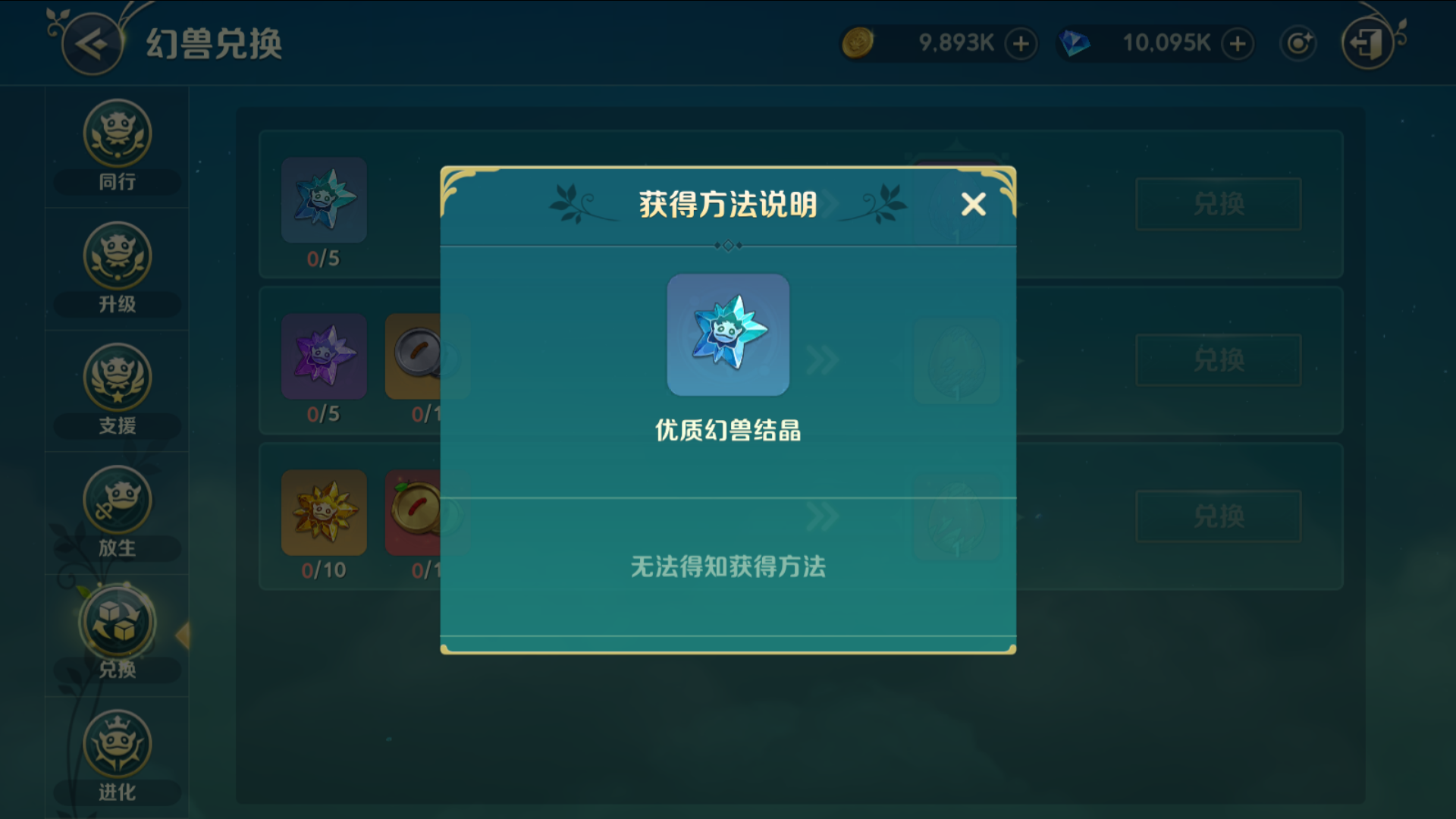Viewport: 1456px width, 819px height.
Task: Click the back arrow beside 幻兽兑换
Action: (x=93, y=44)
